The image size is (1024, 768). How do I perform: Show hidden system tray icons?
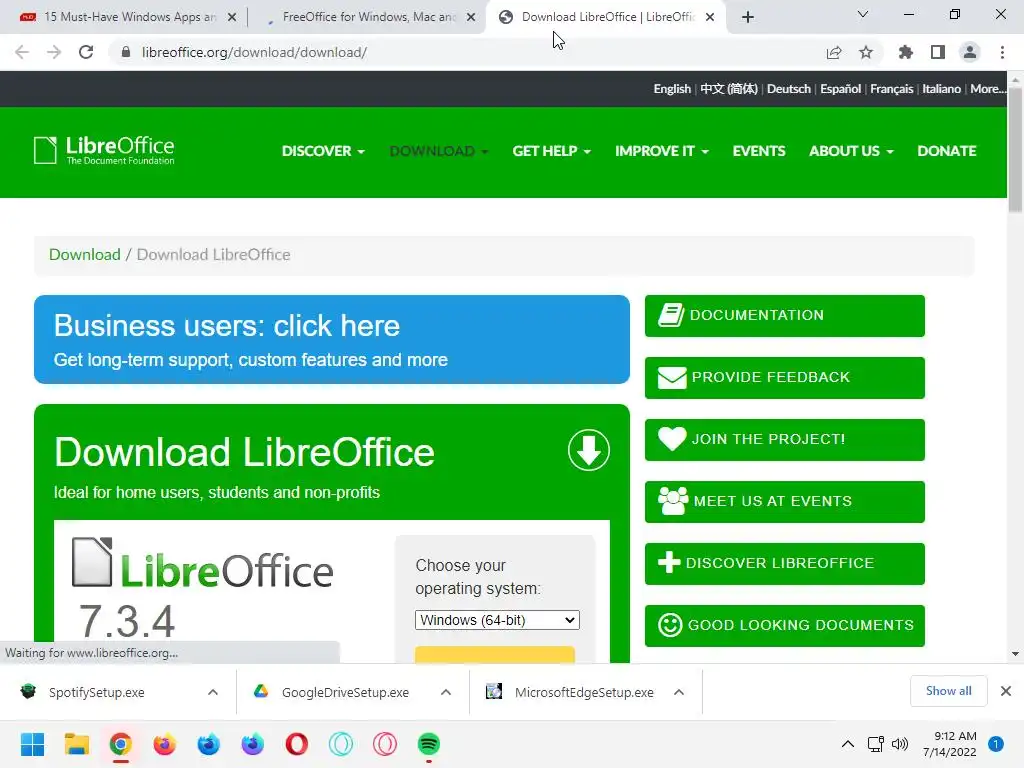coord(848,744)
